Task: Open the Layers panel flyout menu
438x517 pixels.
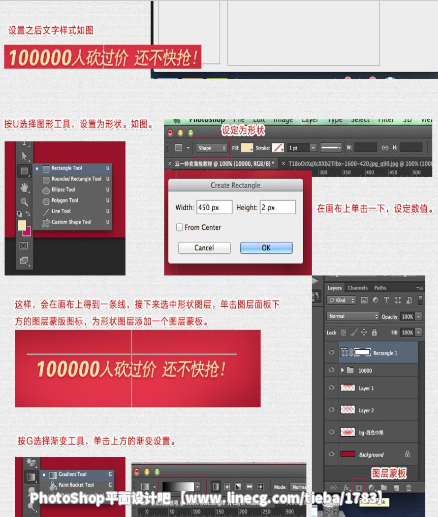Action: (420, 288)
